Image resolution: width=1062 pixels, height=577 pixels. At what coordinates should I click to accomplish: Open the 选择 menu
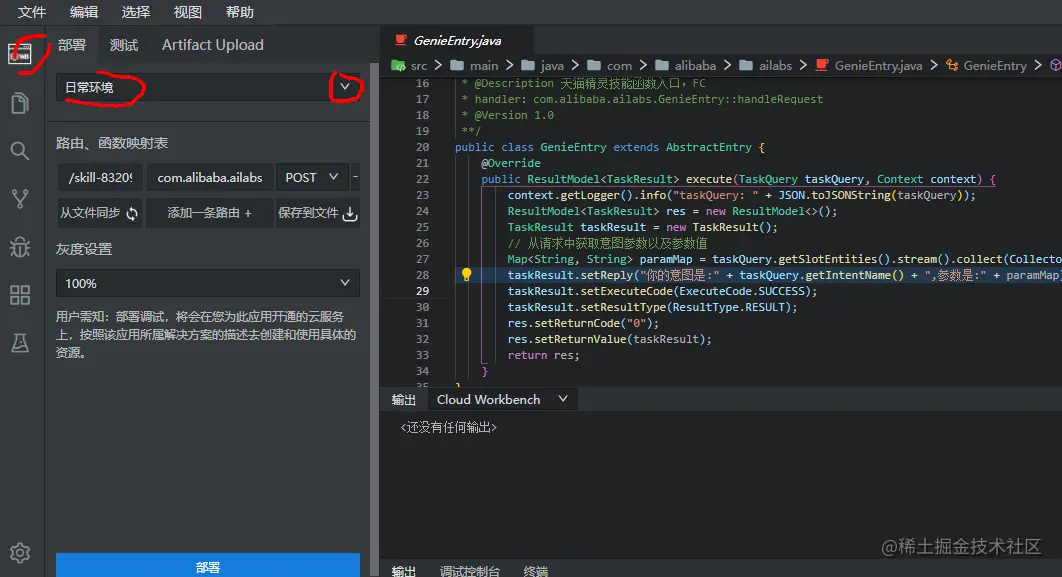tap(135, 12)
